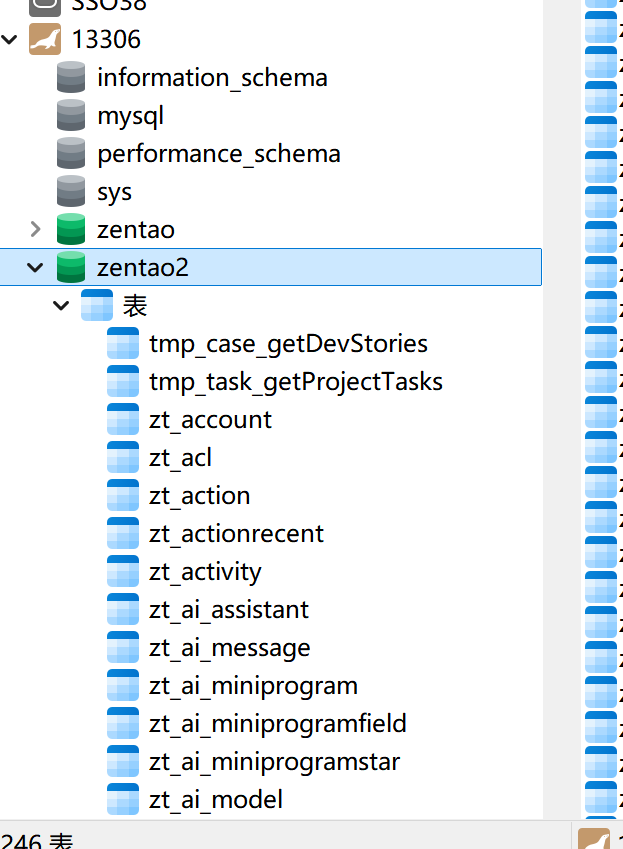623x849 pixels.
Task: Click the zt_actionrecent table icon
Action: 123,533
